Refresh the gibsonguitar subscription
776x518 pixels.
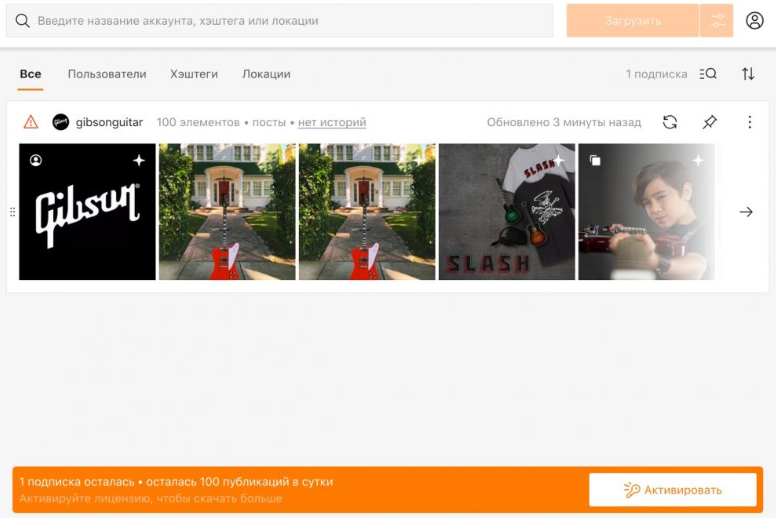(670, 122)
